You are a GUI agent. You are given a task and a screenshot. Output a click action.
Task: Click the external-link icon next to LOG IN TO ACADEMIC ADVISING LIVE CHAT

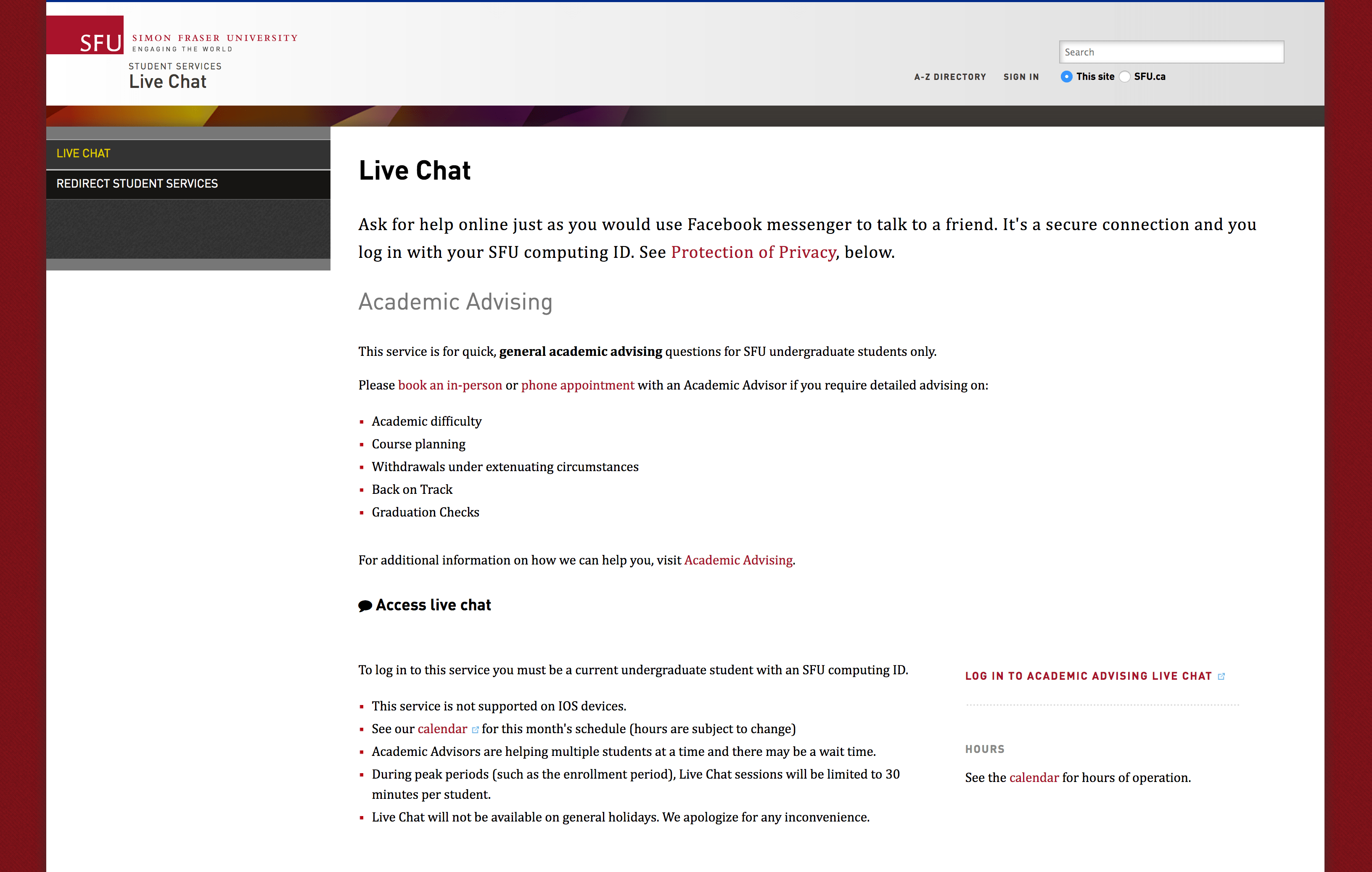coord(1221,676)
